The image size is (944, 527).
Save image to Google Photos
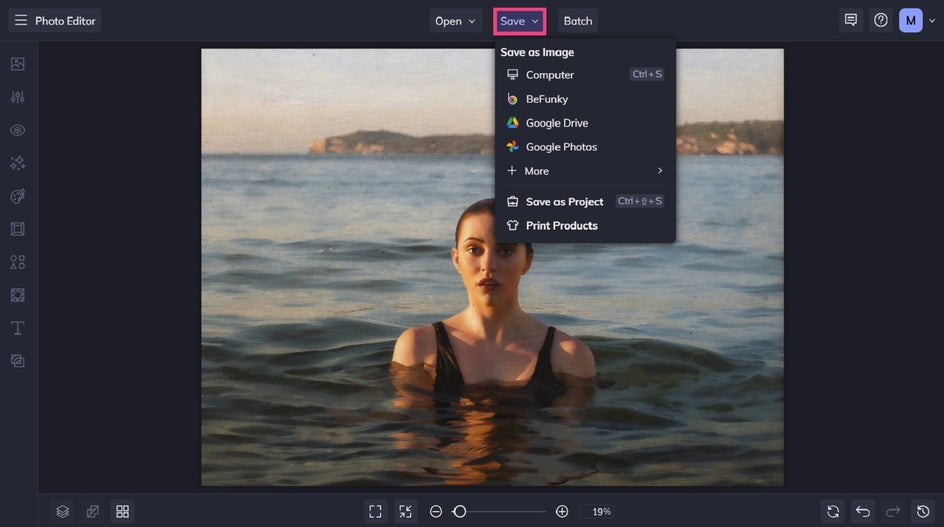tap(585, 147)
